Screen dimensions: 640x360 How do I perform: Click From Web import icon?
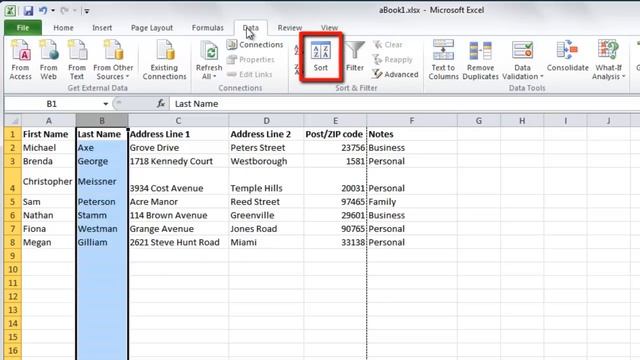click(x=48, y=60)
